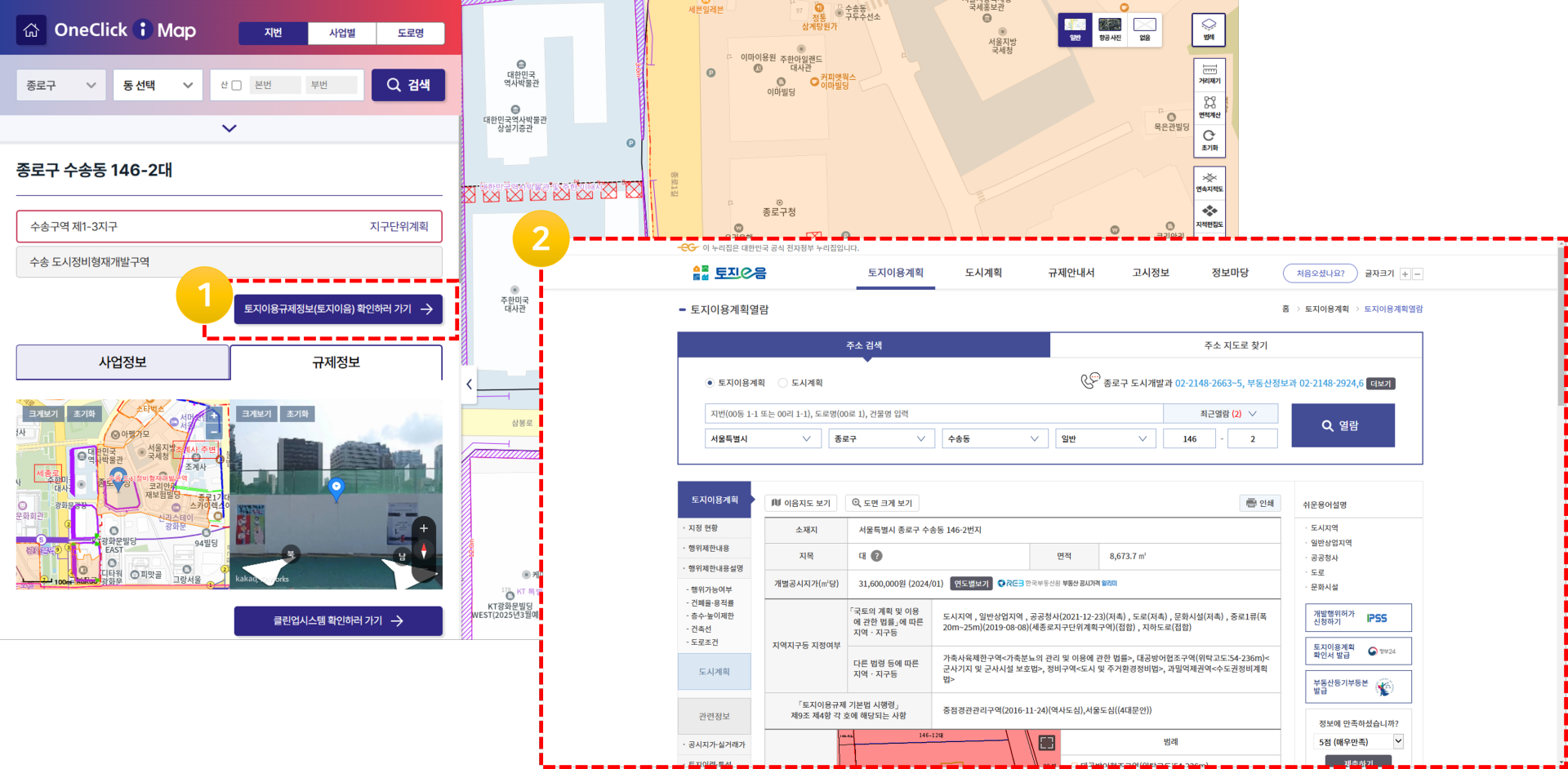Select the 도시계획 radio button

pos(782,383)
